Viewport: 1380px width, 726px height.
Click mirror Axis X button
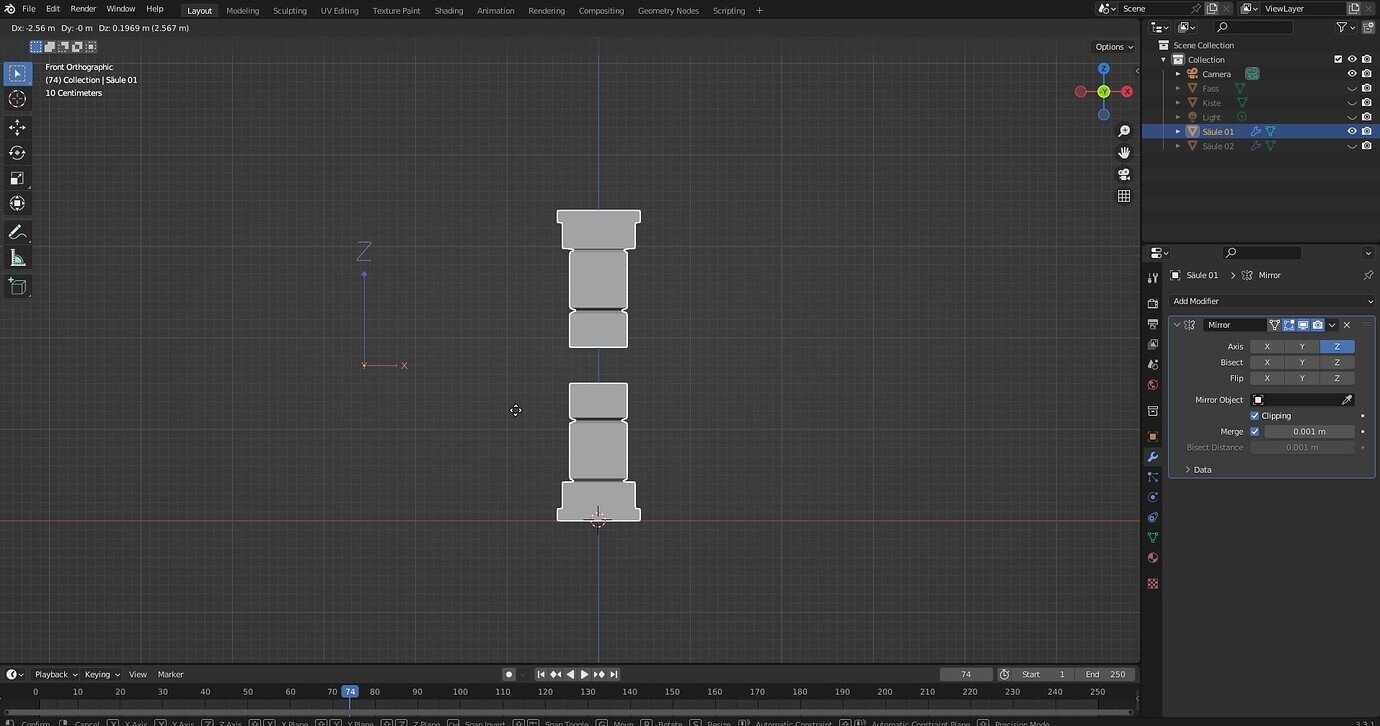tap(1267, 347)
